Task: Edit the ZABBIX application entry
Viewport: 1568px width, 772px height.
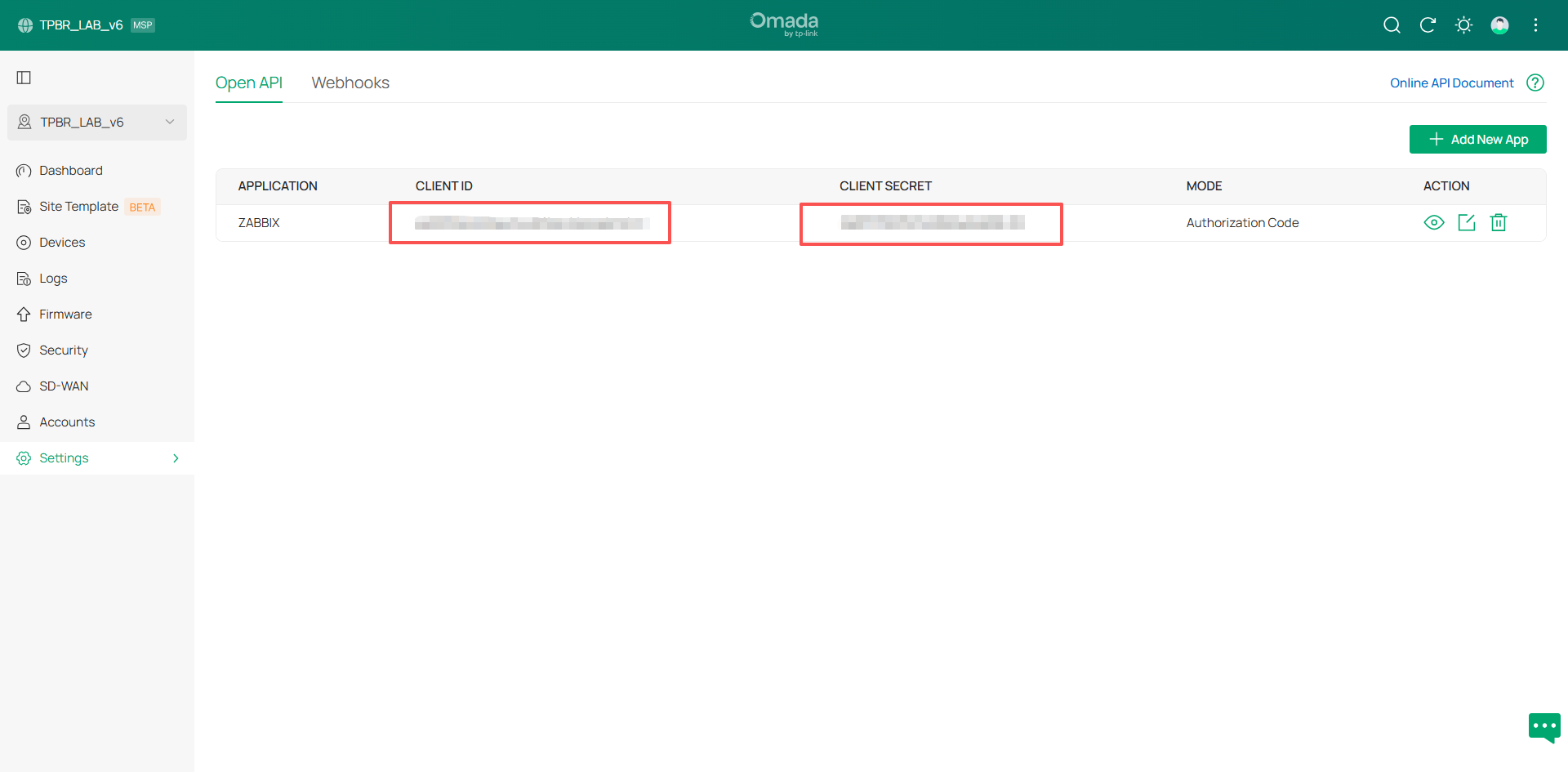Action: point(1466,222)
